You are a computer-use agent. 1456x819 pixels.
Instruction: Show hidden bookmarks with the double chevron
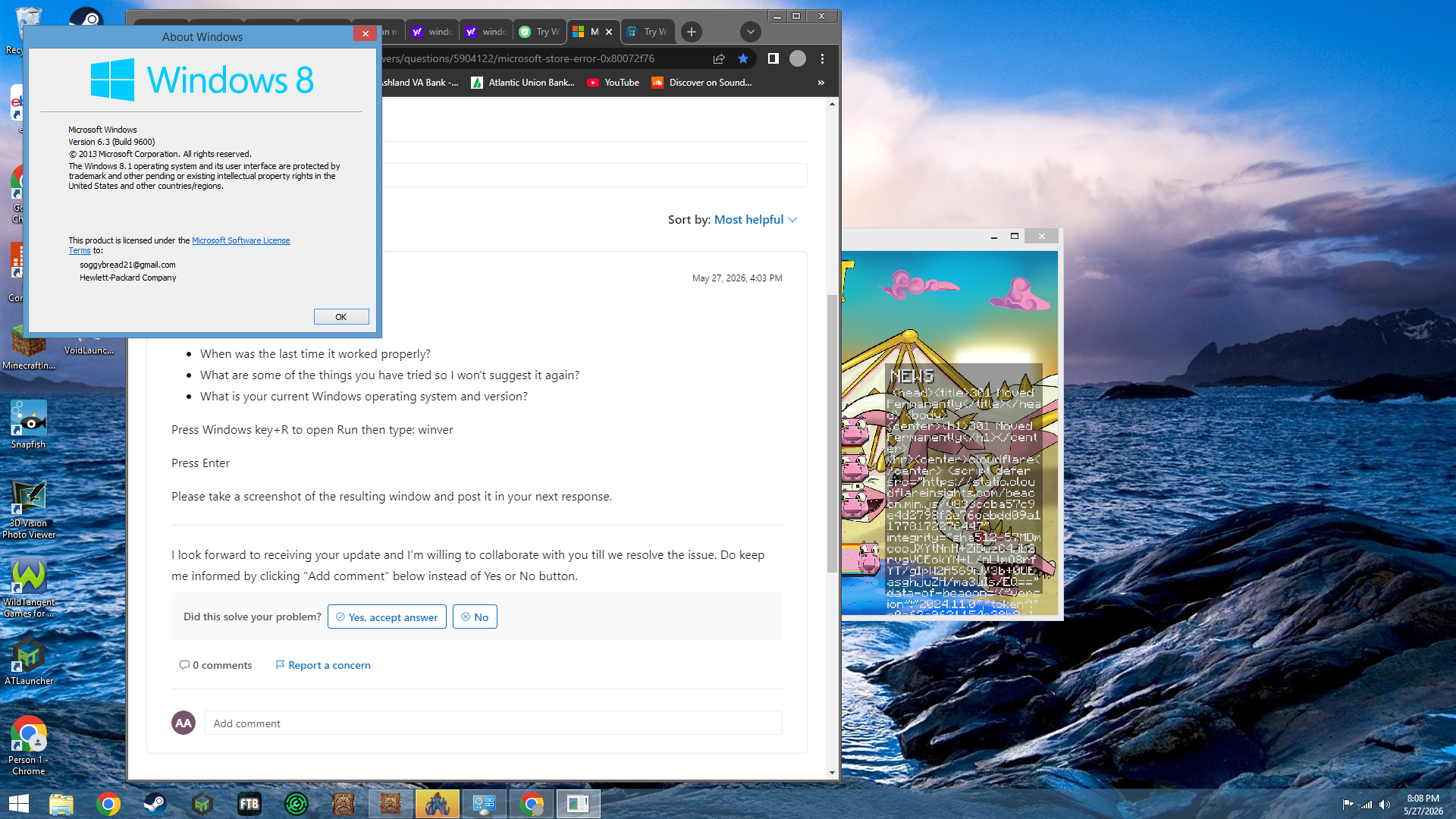821,83
